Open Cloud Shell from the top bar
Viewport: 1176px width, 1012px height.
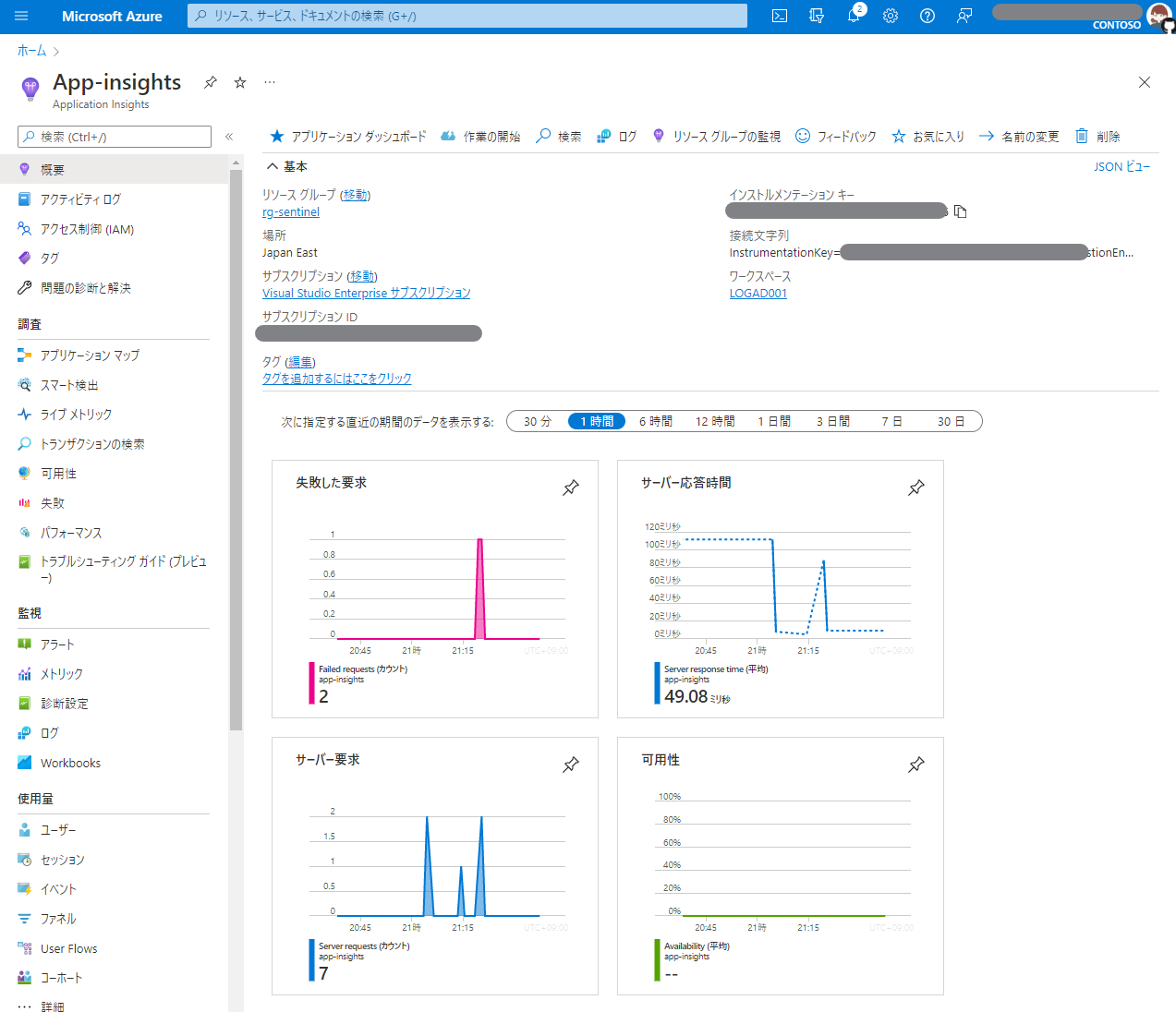[x=779, y=16]
